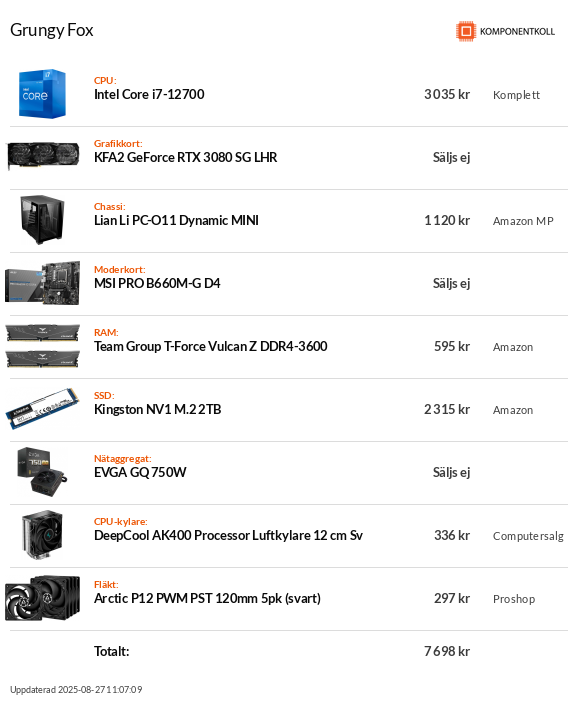The image size is (577, 703).
Task: Click the KOMPONENTKOLL brand text
Action: [517, 31]
